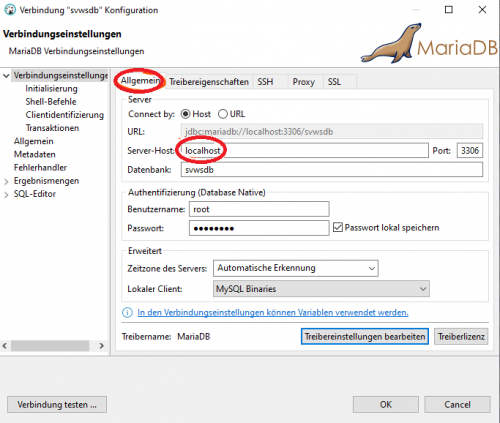The height and width of the screenshot is (423, 500).
Task: Click the sidebar horizontal scrollbar thumb
Action: (x=50, y=346)
